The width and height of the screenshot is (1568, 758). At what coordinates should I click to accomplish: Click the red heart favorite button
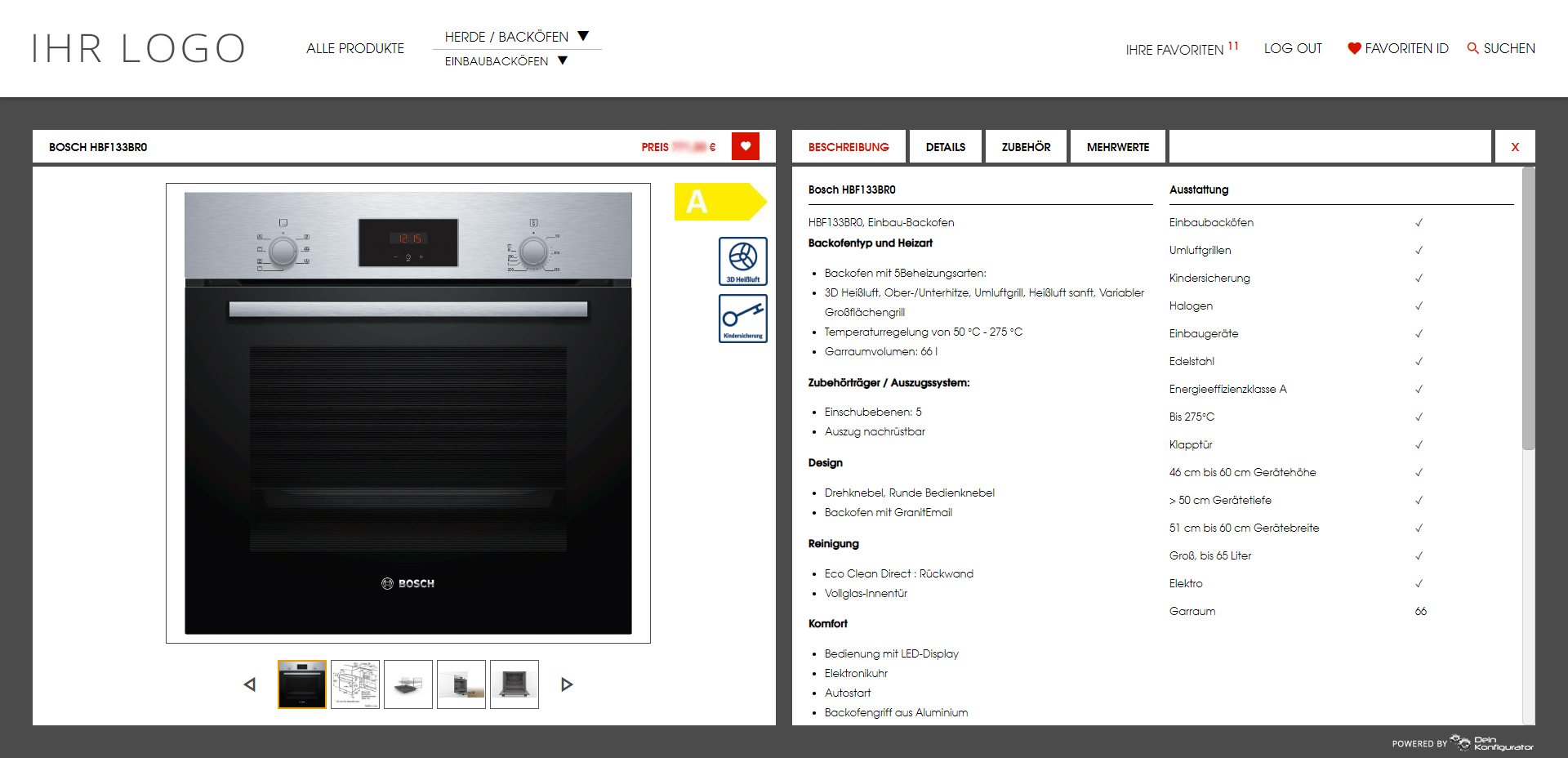[745, 147]
